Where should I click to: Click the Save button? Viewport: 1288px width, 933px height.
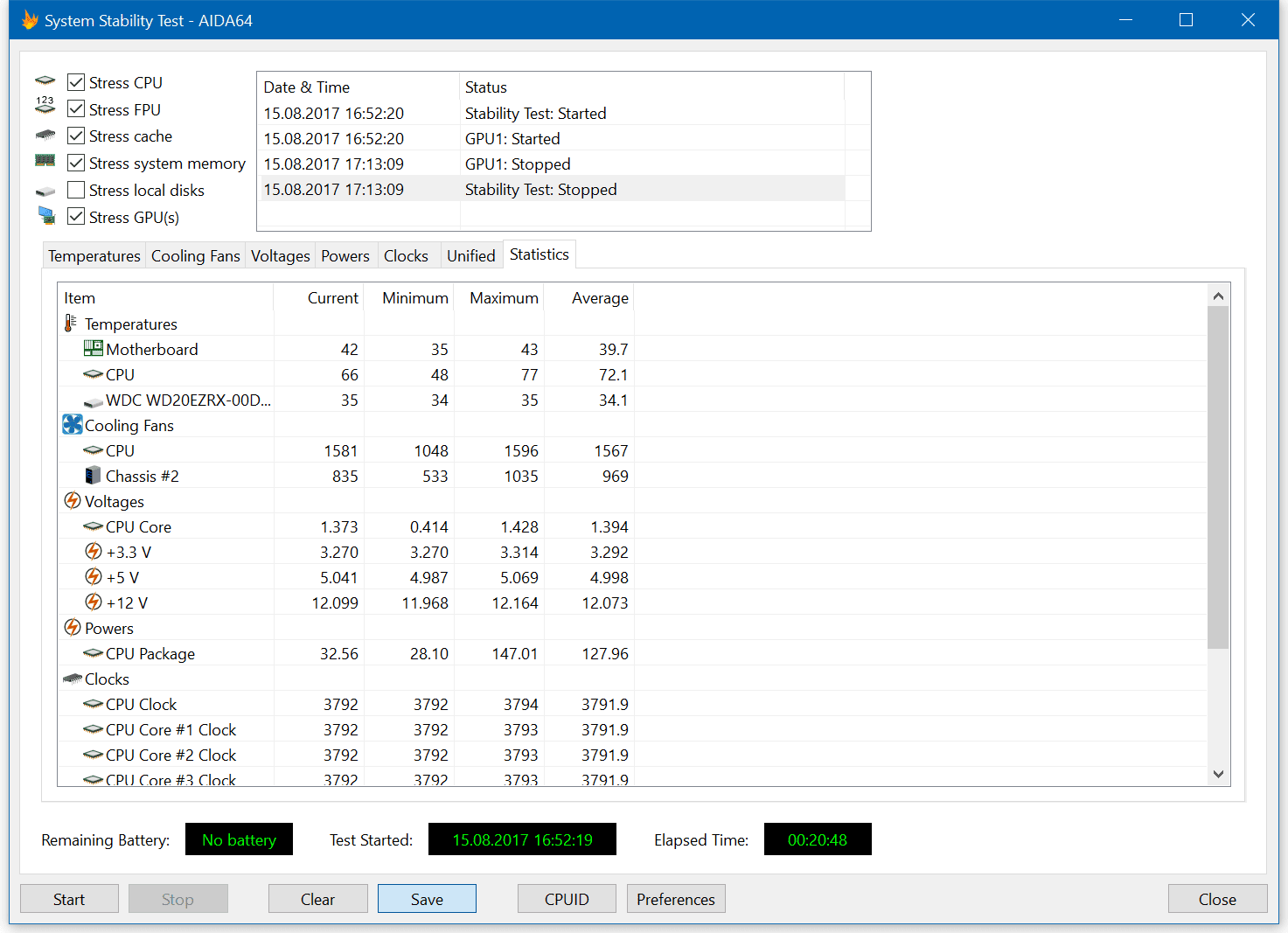point(427,899)
